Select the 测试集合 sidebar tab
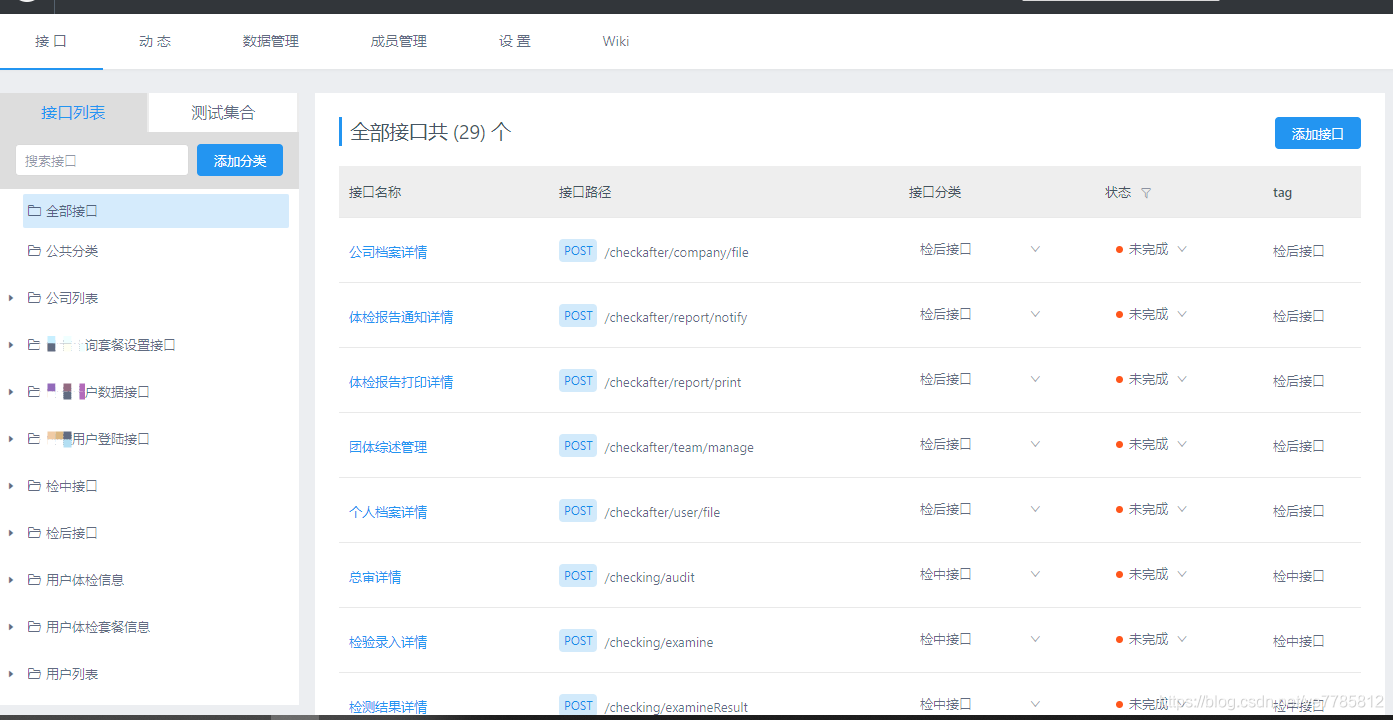 223,112
